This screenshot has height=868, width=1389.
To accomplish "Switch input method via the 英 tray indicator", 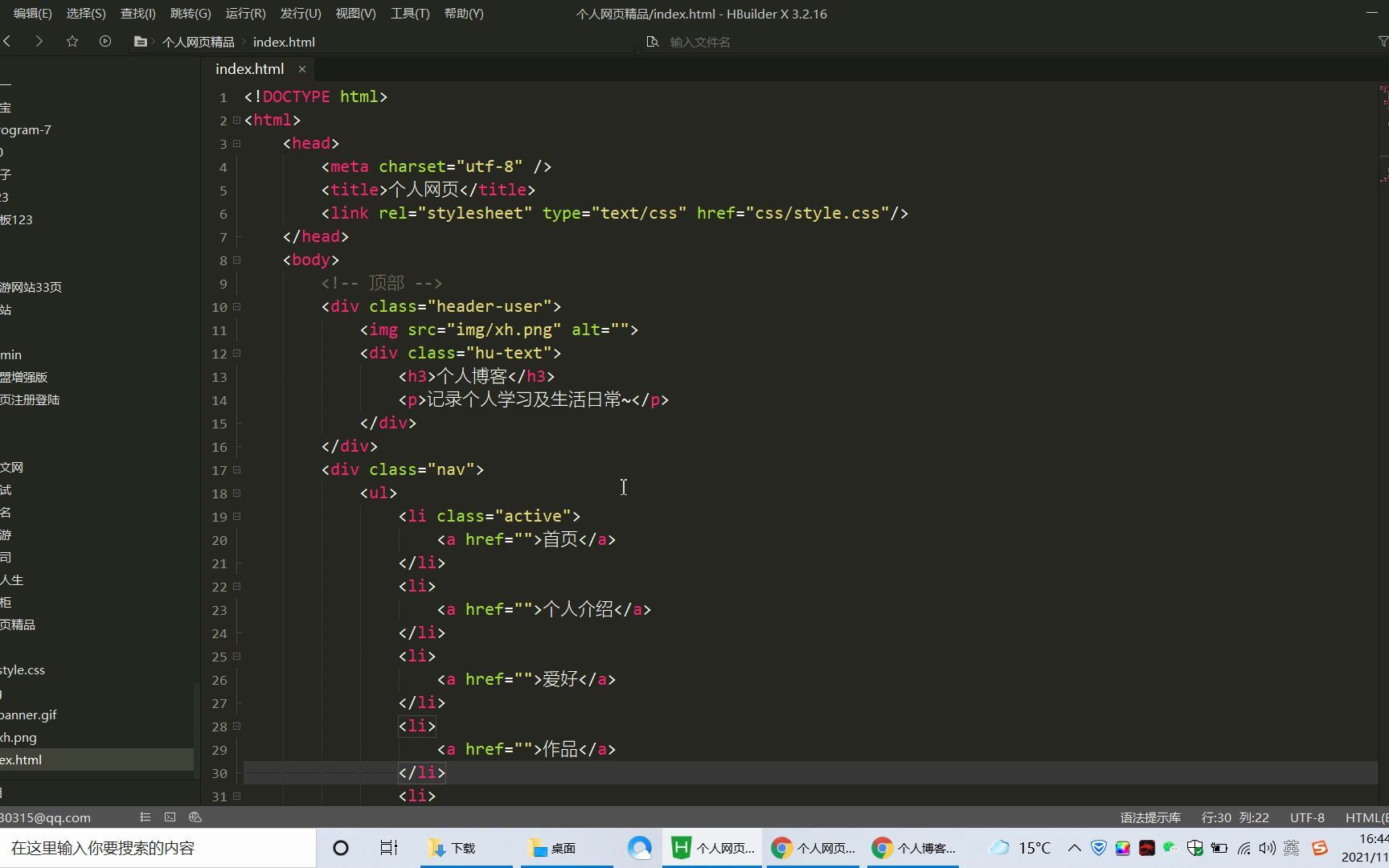I will pyautogui.click(x=1292, y=848).
